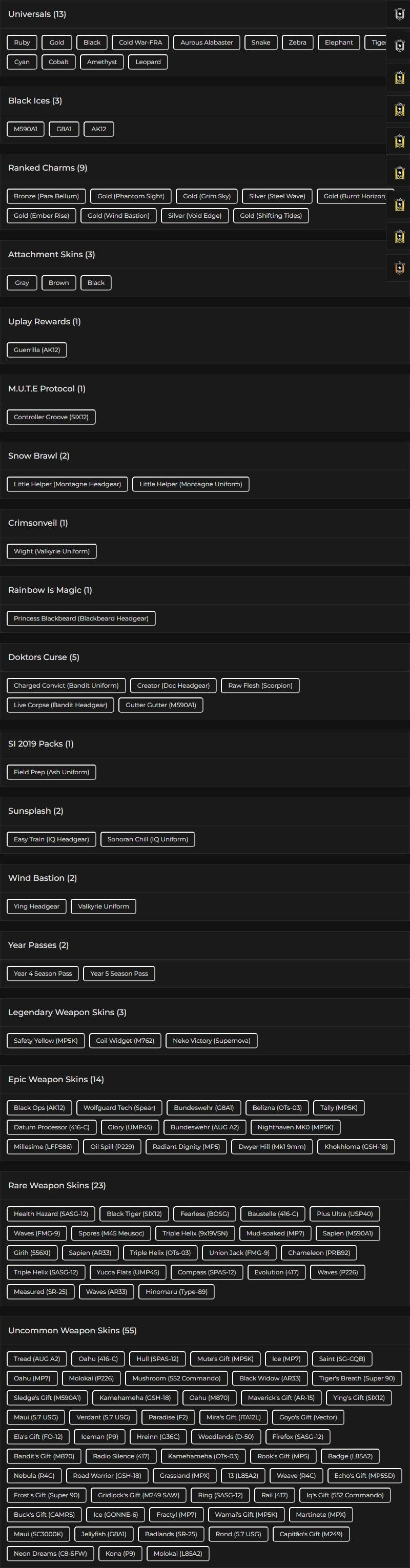Click the second gold rank charm icon
This screenshot has width=410, height=1568.
click(400, 110)
